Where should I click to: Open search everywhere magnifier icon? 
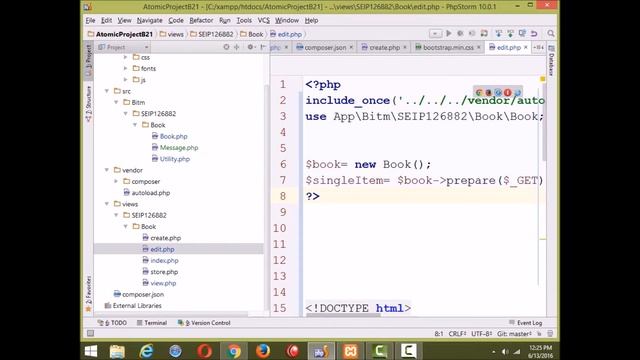[x=551, y=33]
